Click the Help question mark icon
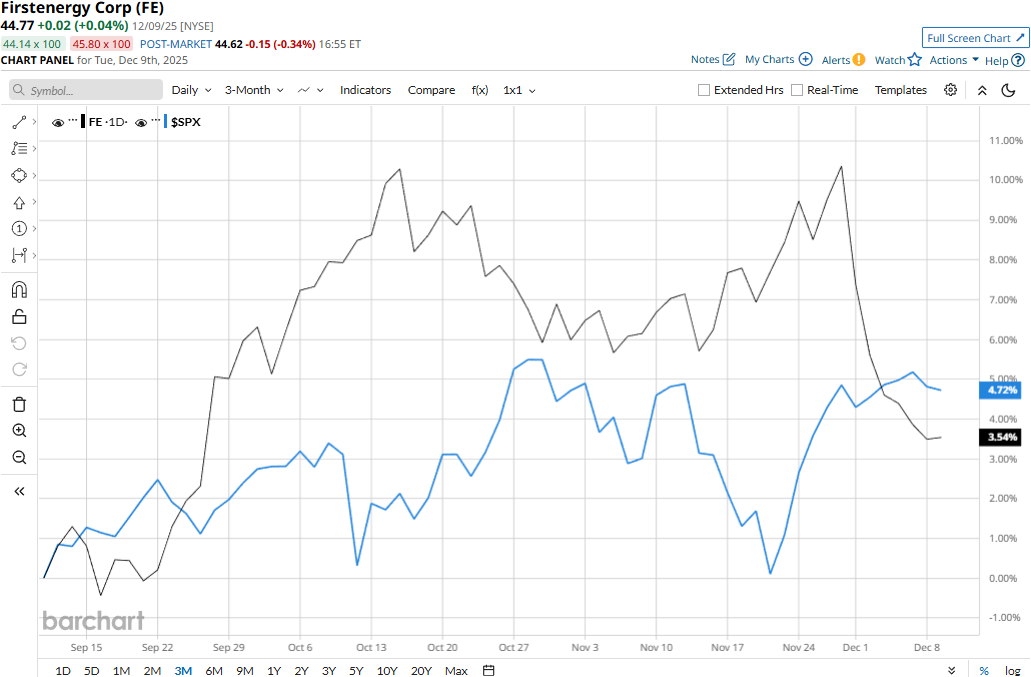 click(1018, 60)
